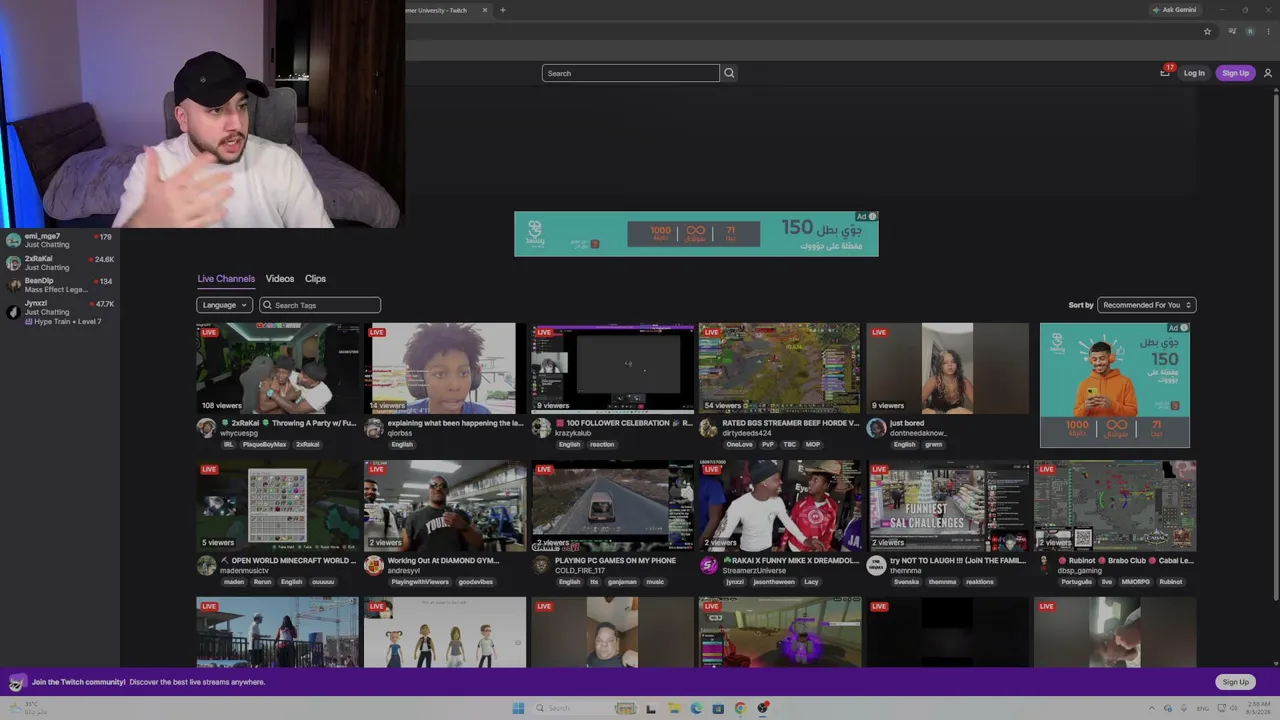Open the Working Out At Diamond Gym thumbnail
Image resolution: width=1280 pixels, height=720 pixels.
445,506
